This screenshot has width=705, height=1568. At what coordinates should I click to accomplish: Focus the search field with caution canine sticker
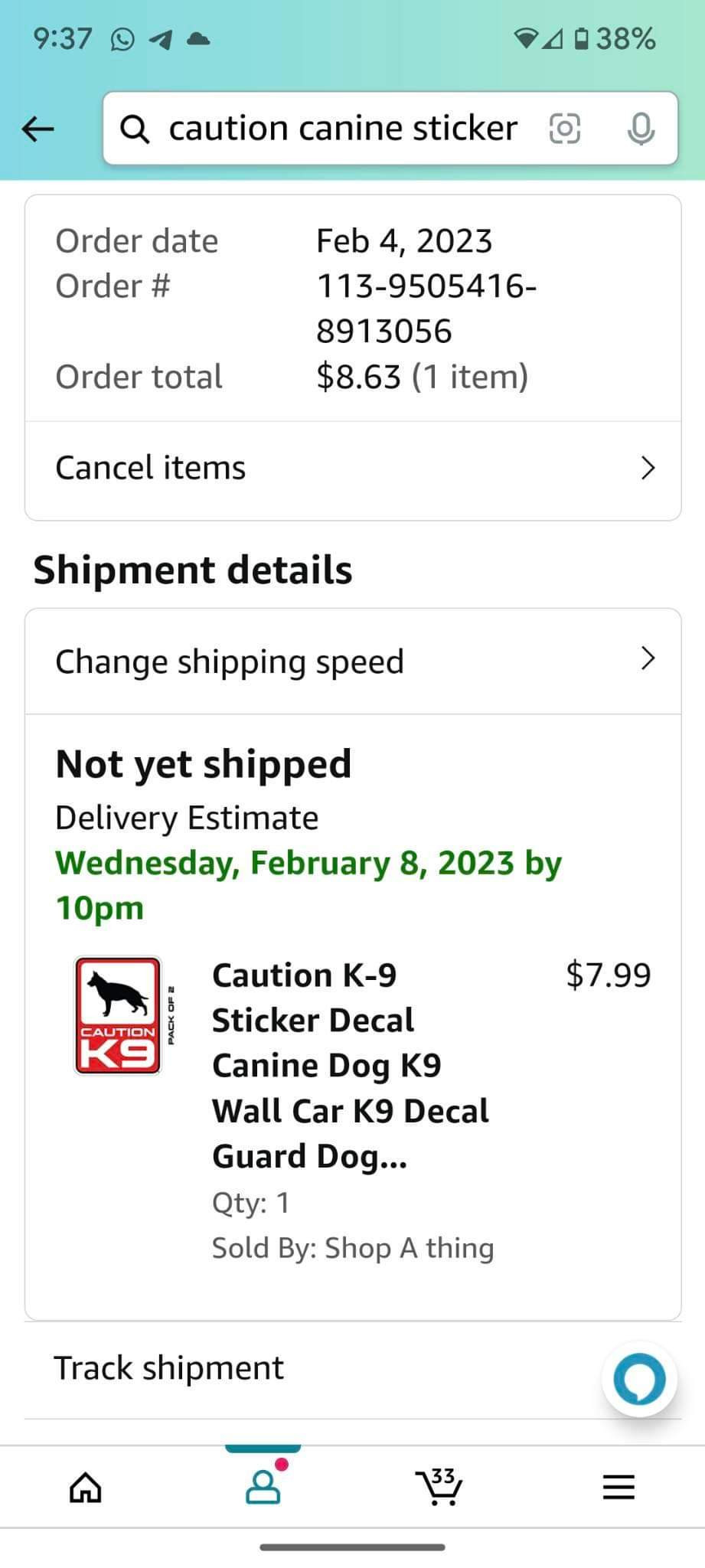coord(343,129)
